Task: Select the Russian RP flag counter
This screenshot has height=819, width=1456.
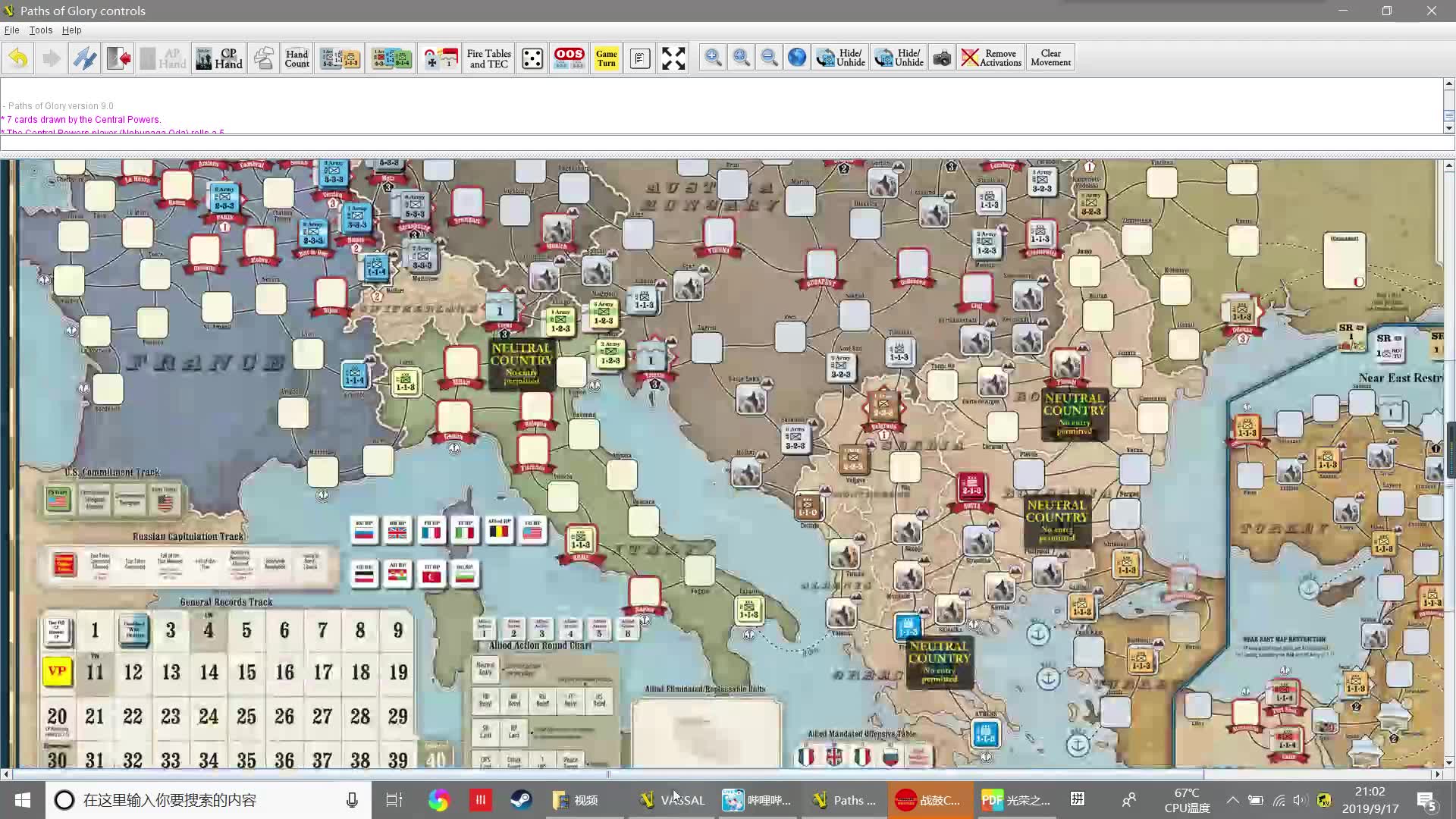Action: [x=365, y=531]
